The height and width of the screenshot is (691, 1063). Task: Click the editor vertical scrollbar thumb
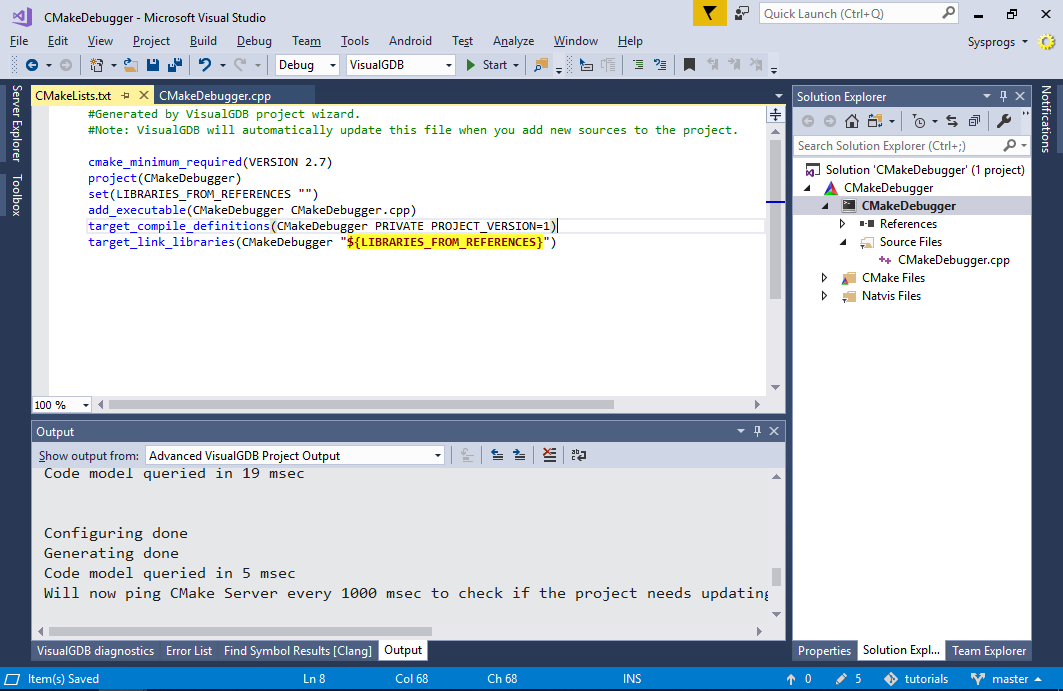[776, 219]
